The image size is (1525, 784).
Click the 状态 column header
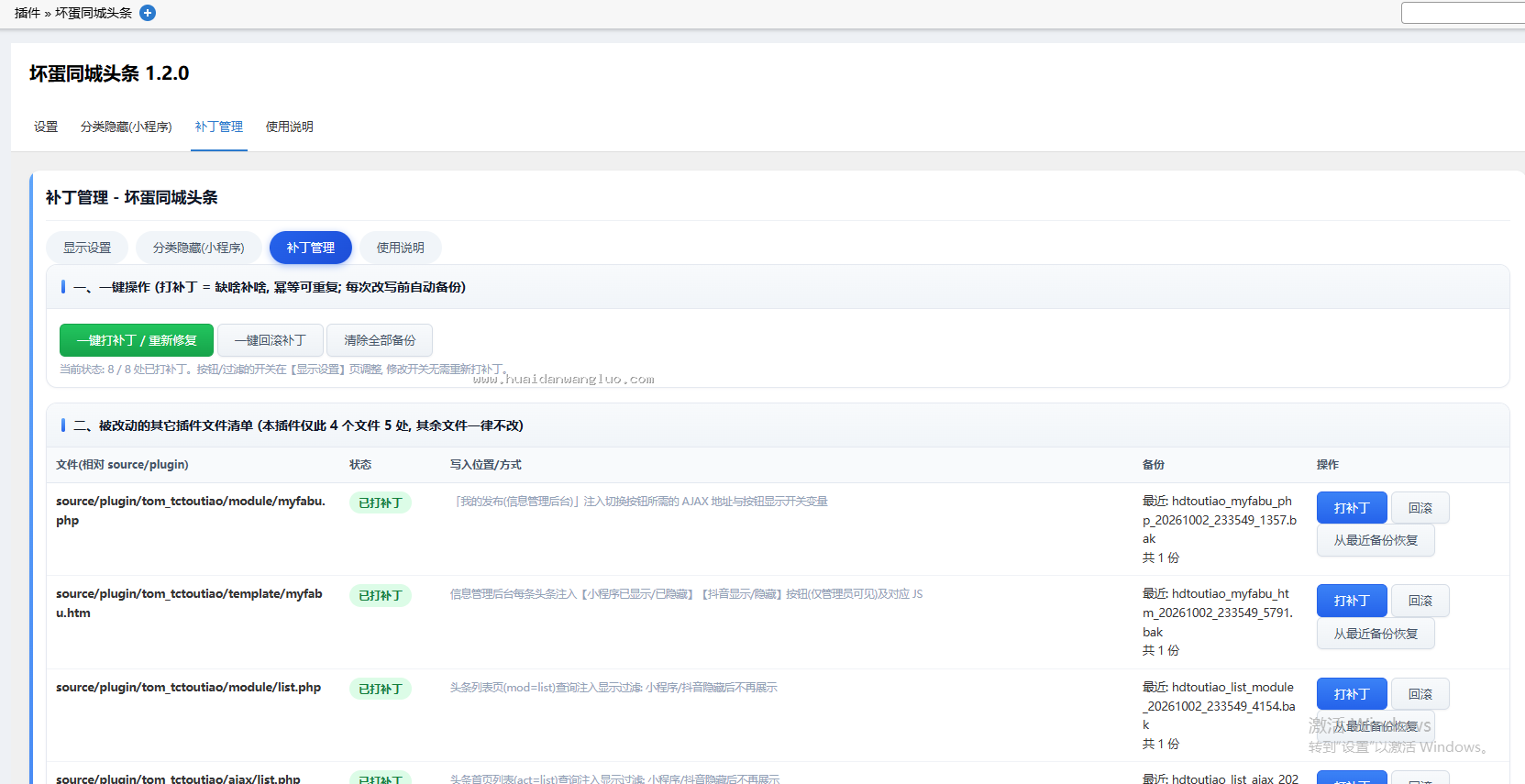(x=360, y=465)
